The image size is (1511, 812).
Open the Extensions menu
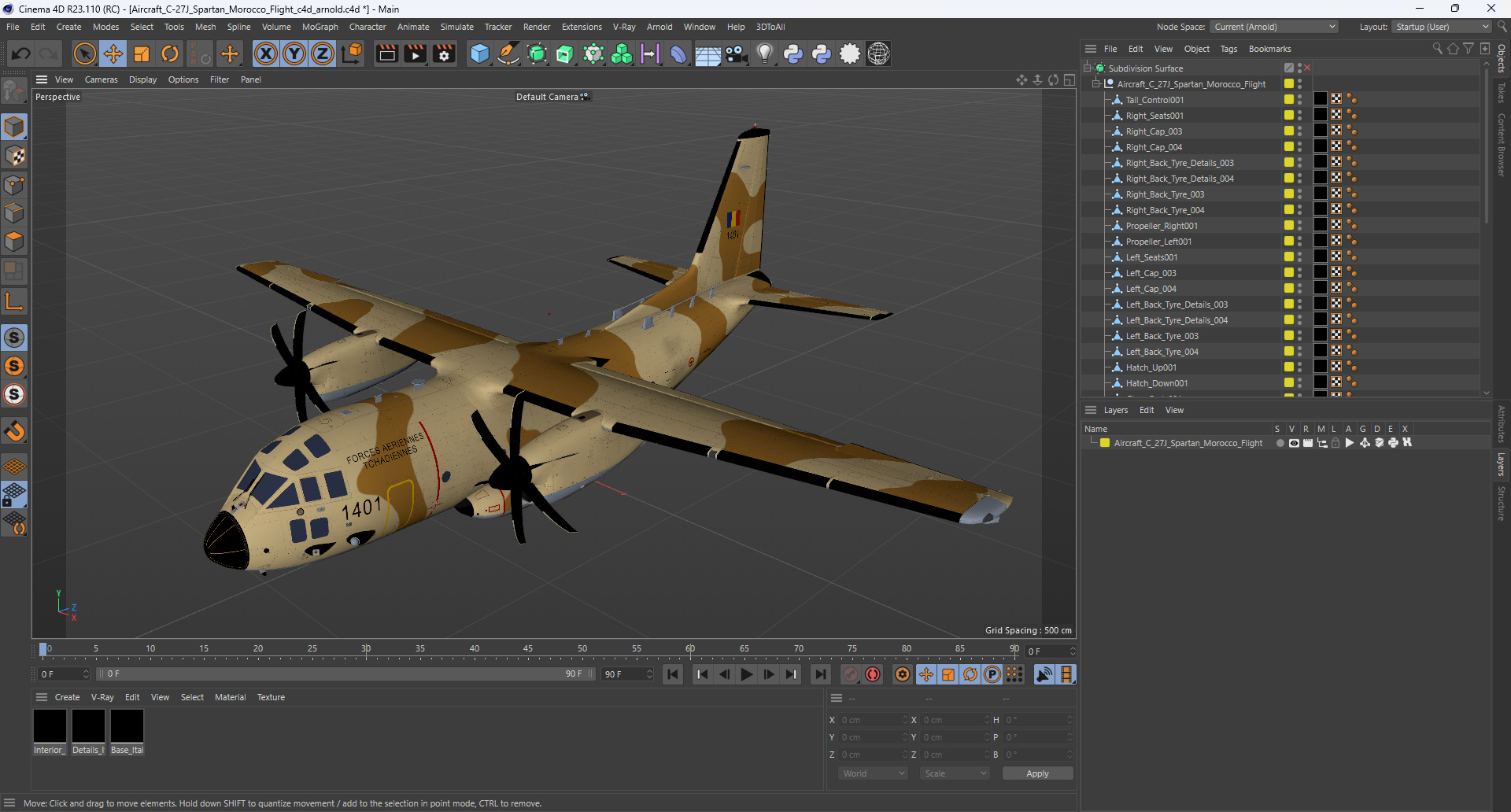pyautogui.click(x=582, y=27)
